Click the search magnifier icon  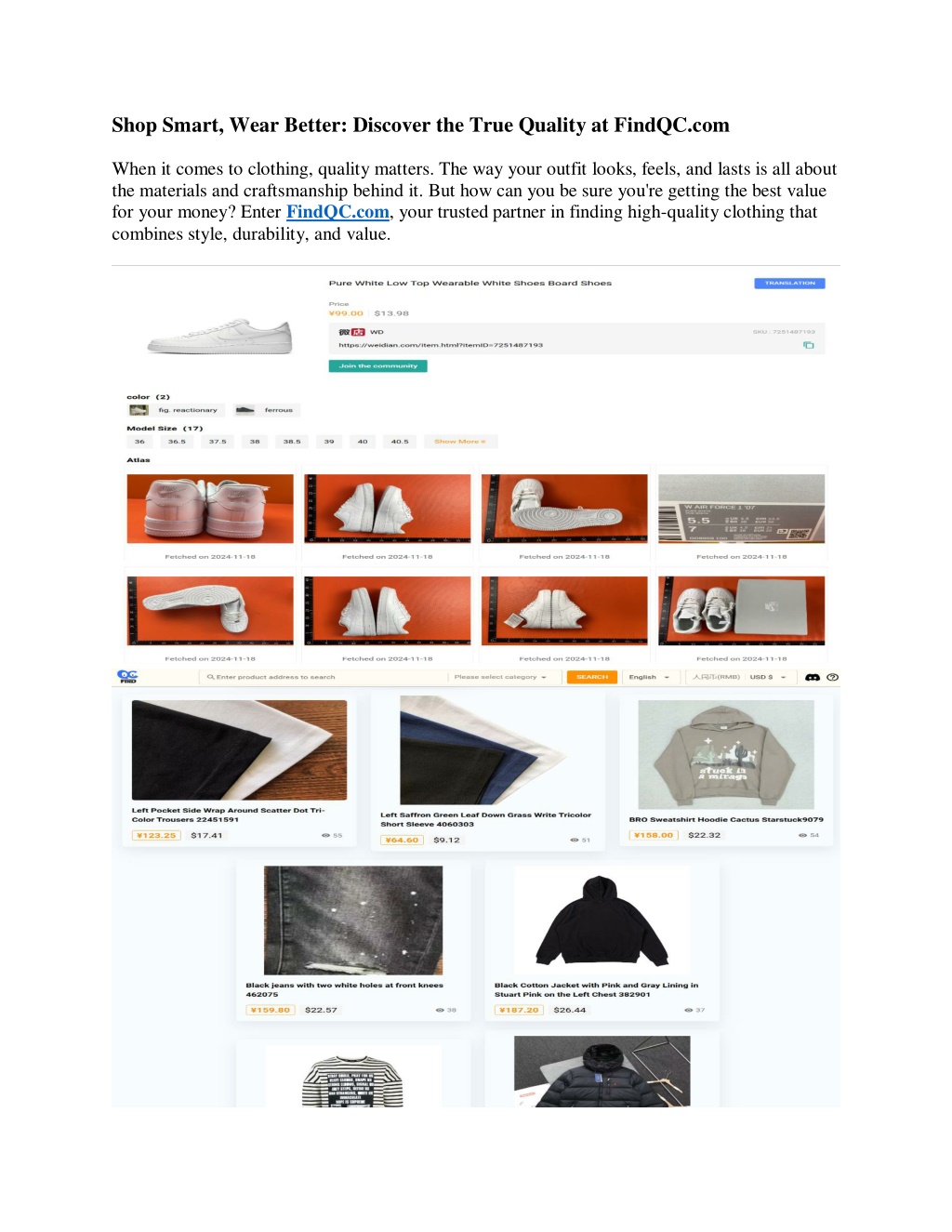pos(211,677)
